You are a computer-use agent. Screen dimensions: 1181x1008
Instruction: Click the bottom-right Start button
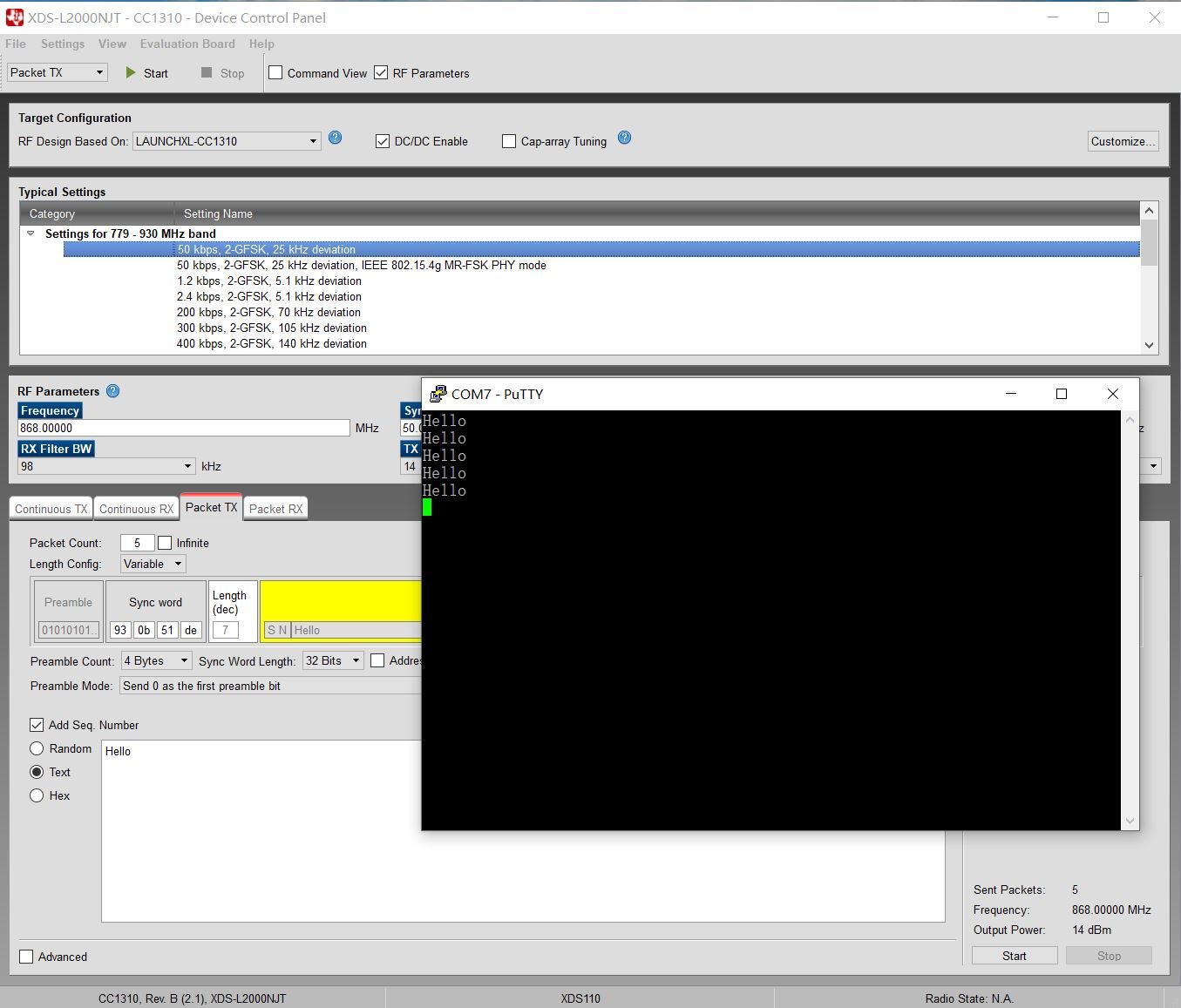click(x=1015, y=956)
